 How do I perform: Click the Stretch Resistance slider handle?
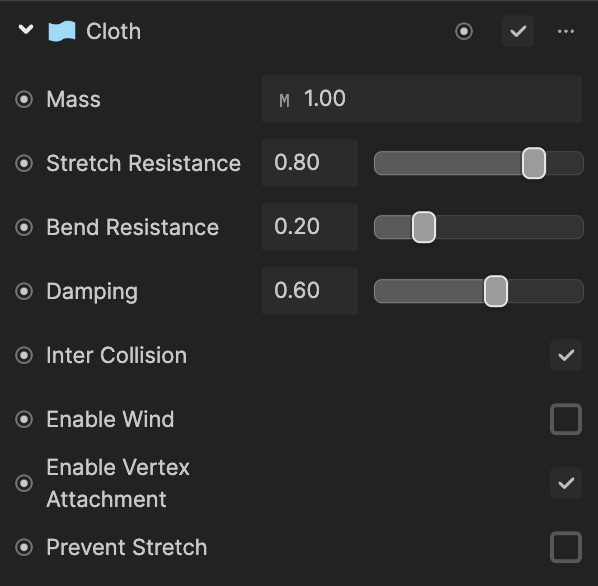[534, 163]
